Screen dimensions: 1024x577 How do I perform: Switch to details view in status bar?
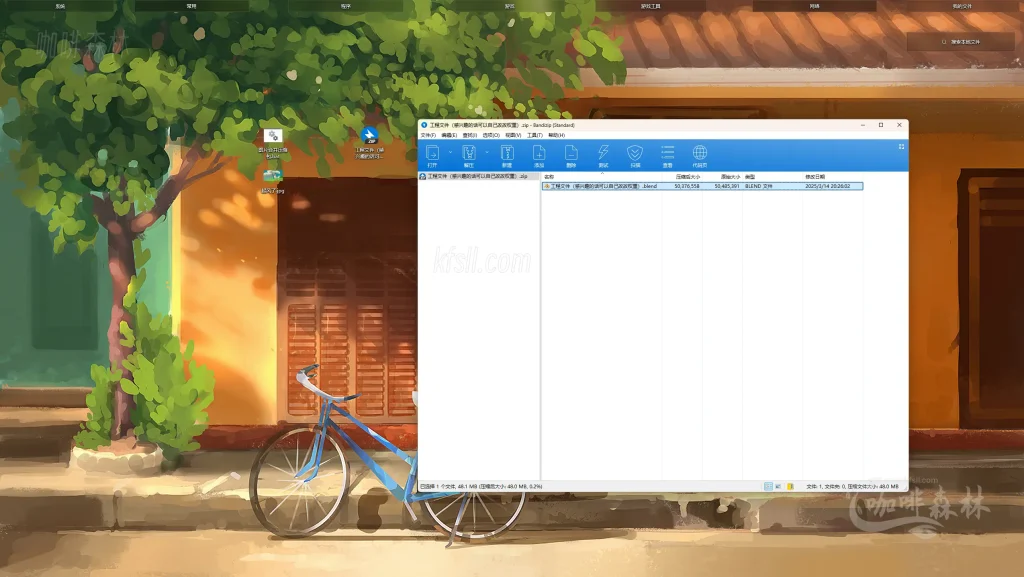(x=768, y=486)
